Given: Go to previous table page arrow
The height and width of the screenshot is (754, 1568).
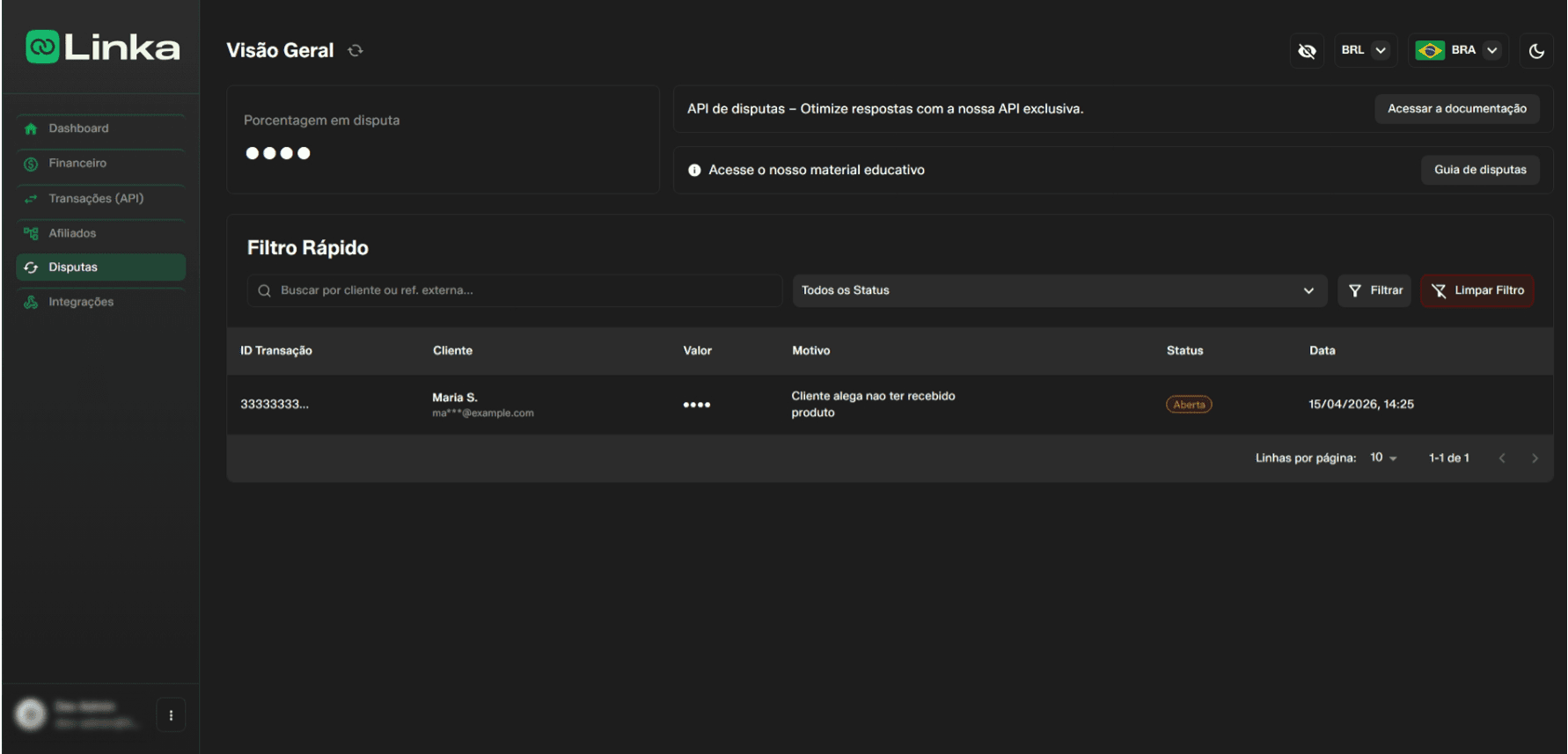Looking at the screenshot, I should (1502, 458).
